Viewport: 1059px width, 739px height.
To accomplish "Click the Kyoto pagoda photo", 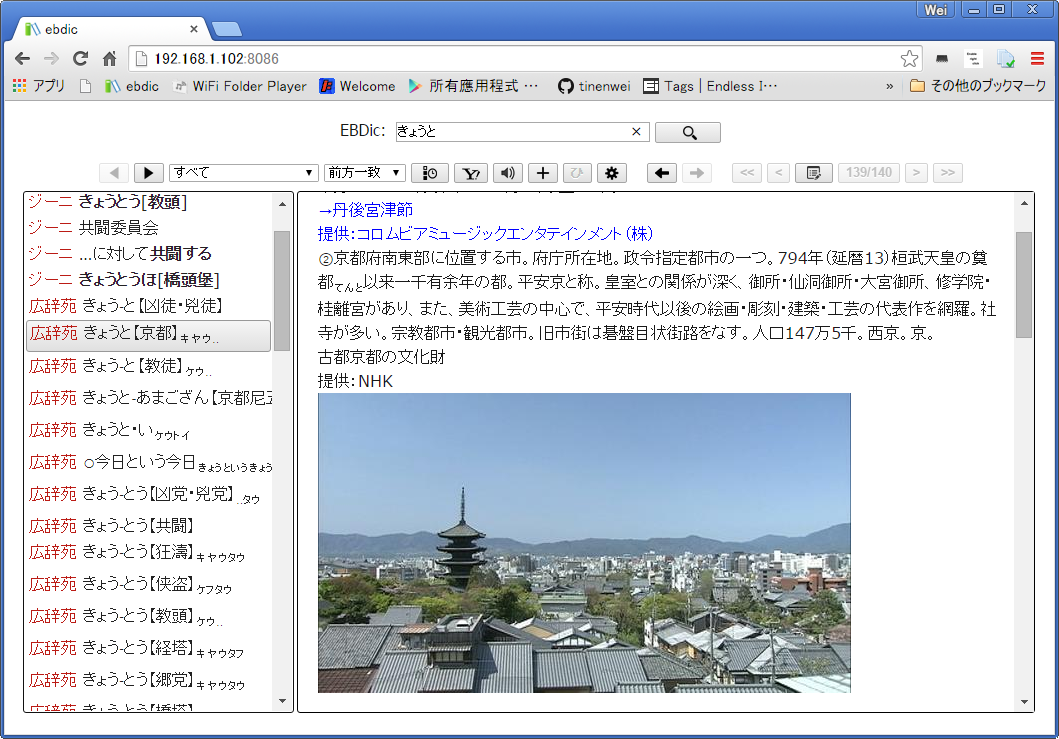I will coord(584,542).
